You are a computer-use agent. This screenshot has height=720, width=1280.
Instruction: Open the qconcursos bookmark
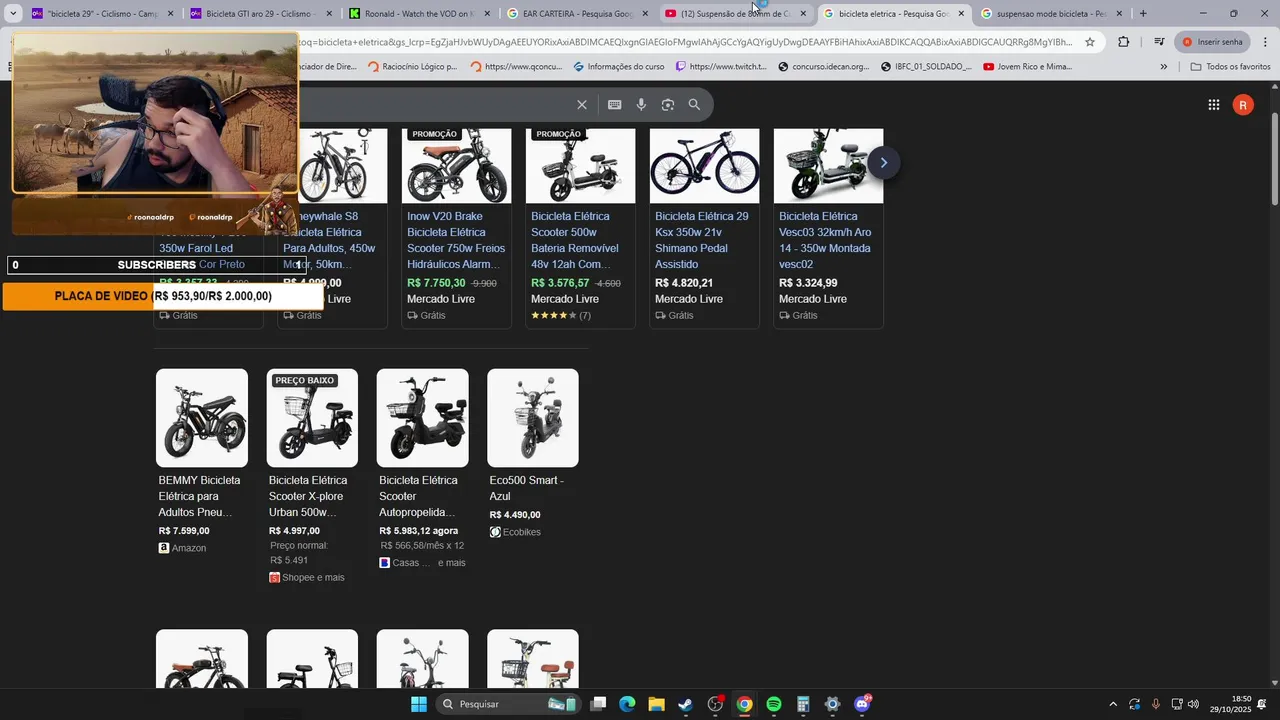516,67
